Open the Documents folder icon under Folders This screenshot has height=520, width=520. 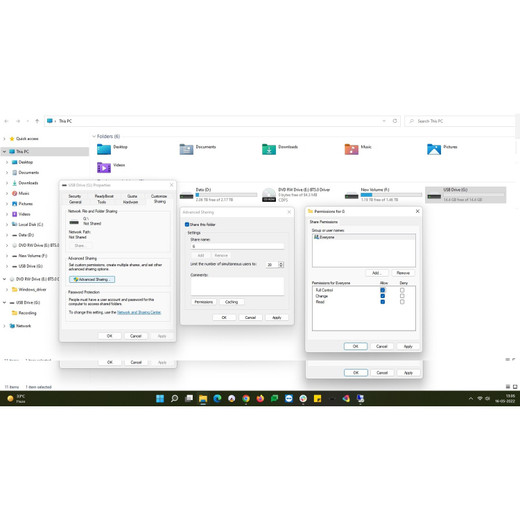tap(186, 149)
